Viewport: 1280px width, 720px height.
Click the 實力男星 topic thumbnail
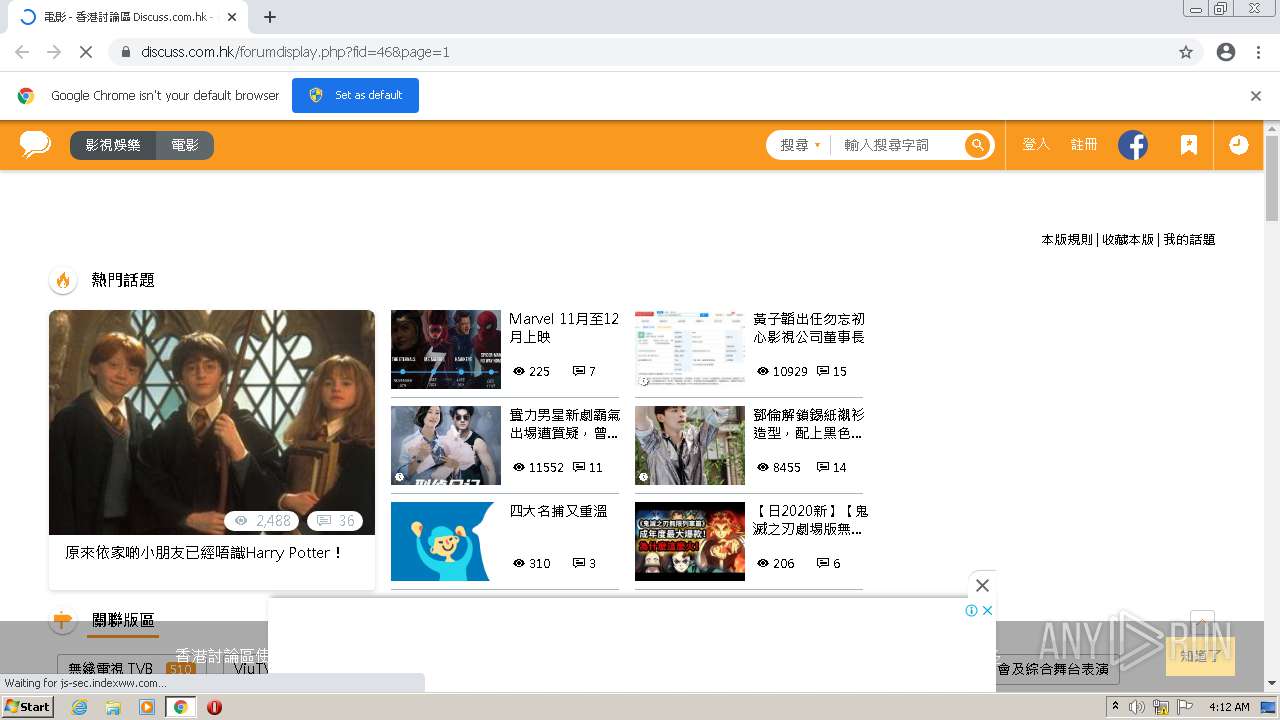click(446, 445)
